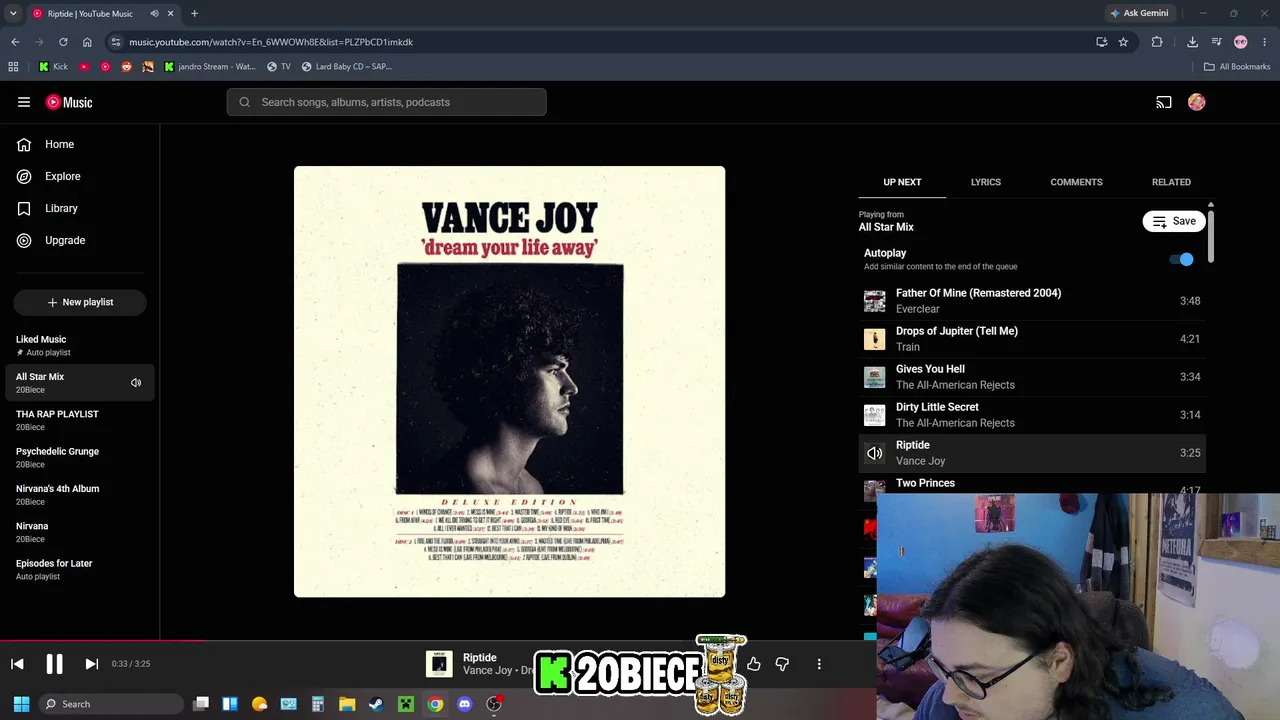Like the song Riptide
1280x720 pixels.
coord(754,664)
